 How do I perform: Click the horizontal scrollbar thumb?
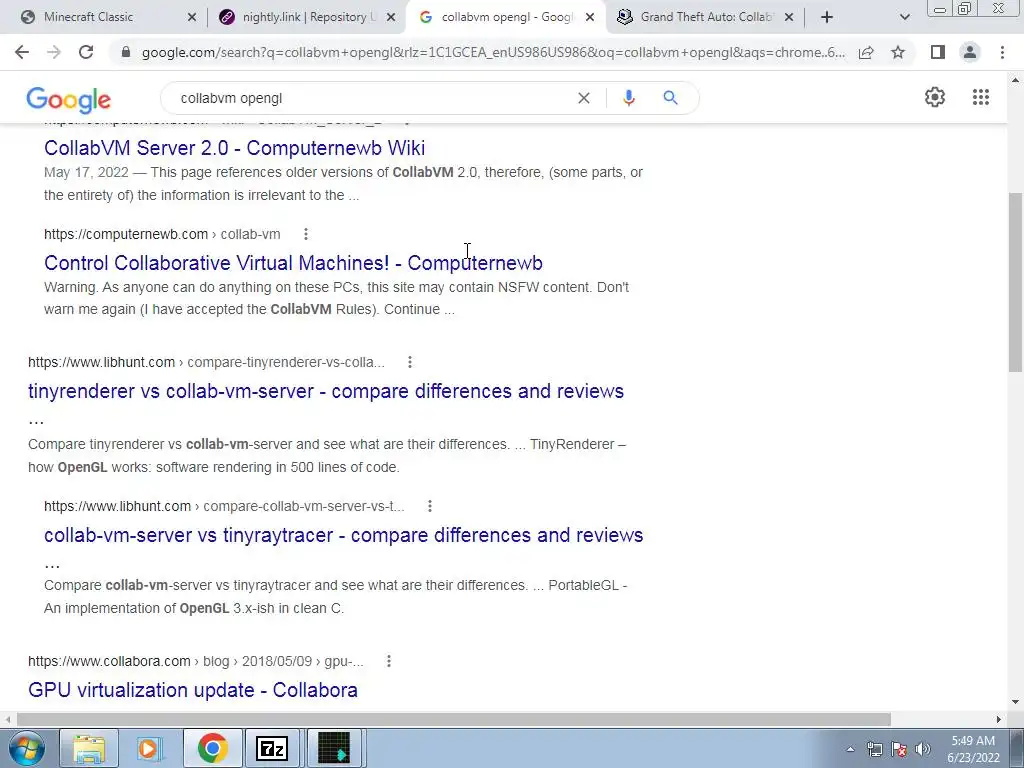click(x=454, y=719)
